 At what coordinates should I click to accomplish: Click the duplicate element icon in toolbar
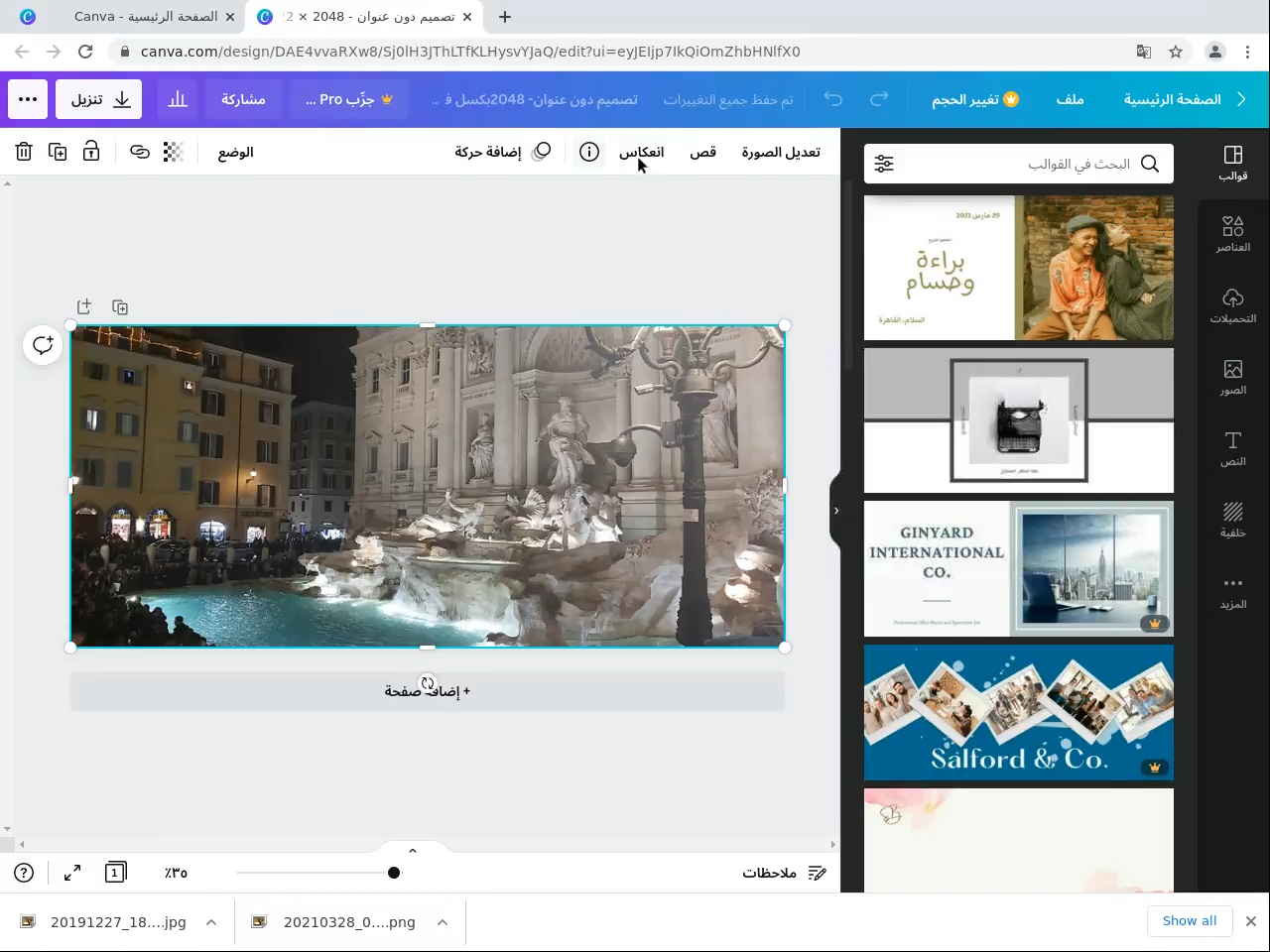58,152
